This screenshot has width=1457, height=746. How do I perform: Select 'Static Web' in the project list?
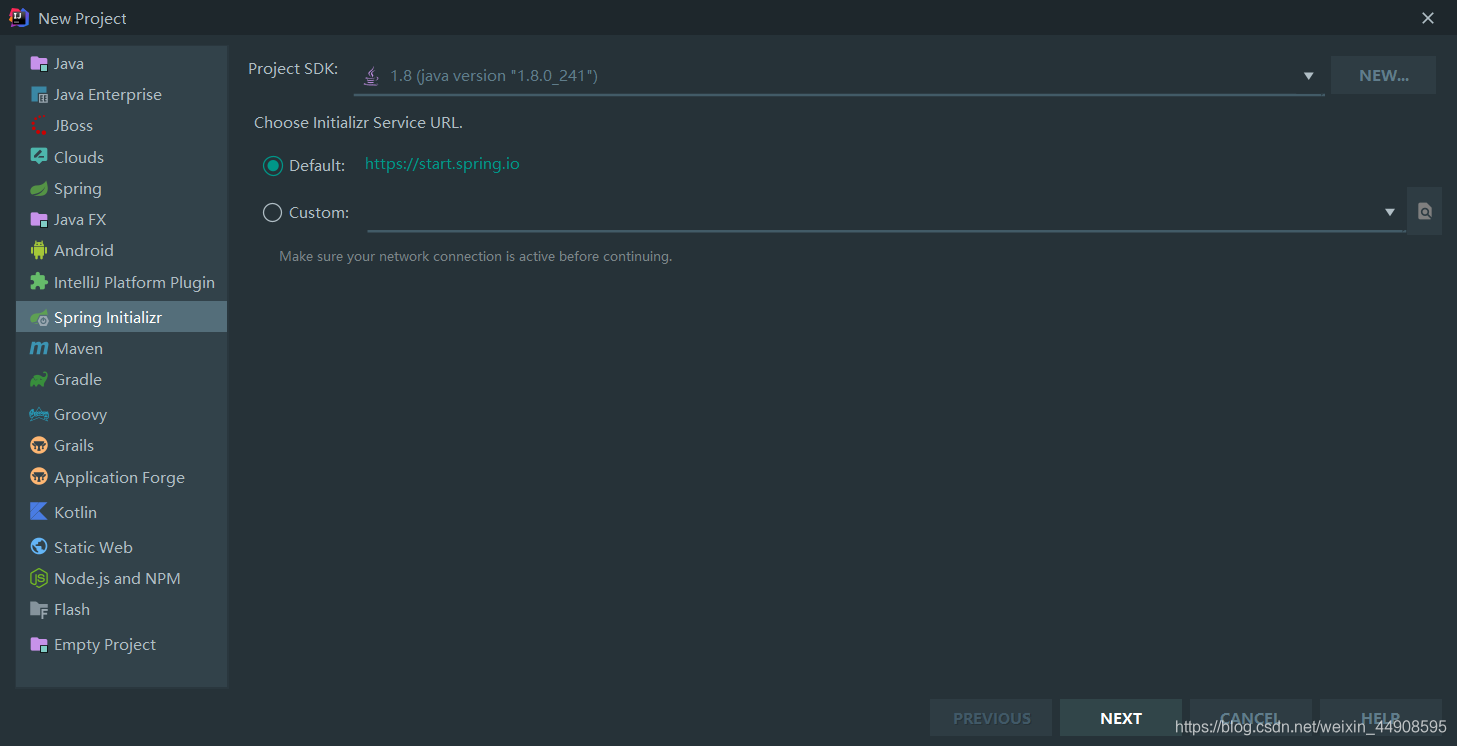coord(121,547)
